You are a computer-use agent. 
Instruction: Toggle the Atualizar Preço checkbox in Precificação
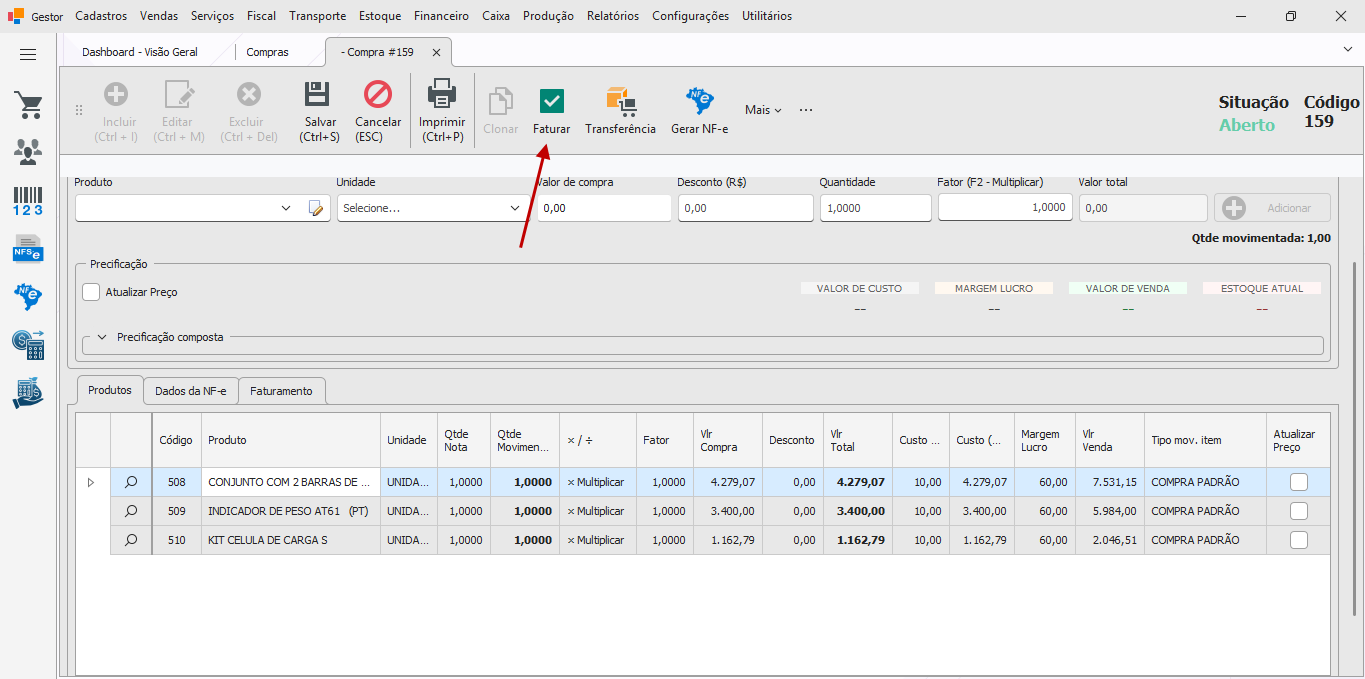[91, 292]
